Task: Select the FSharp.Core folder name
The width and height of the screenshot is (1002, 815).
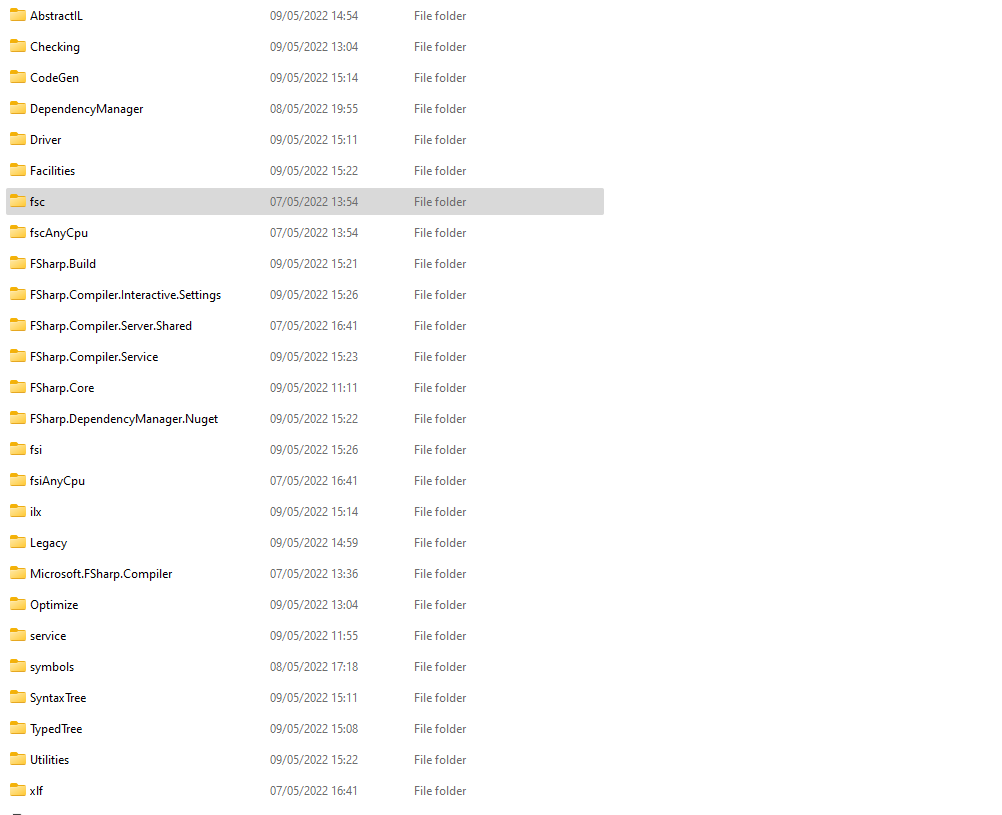Action: (62, 387)
